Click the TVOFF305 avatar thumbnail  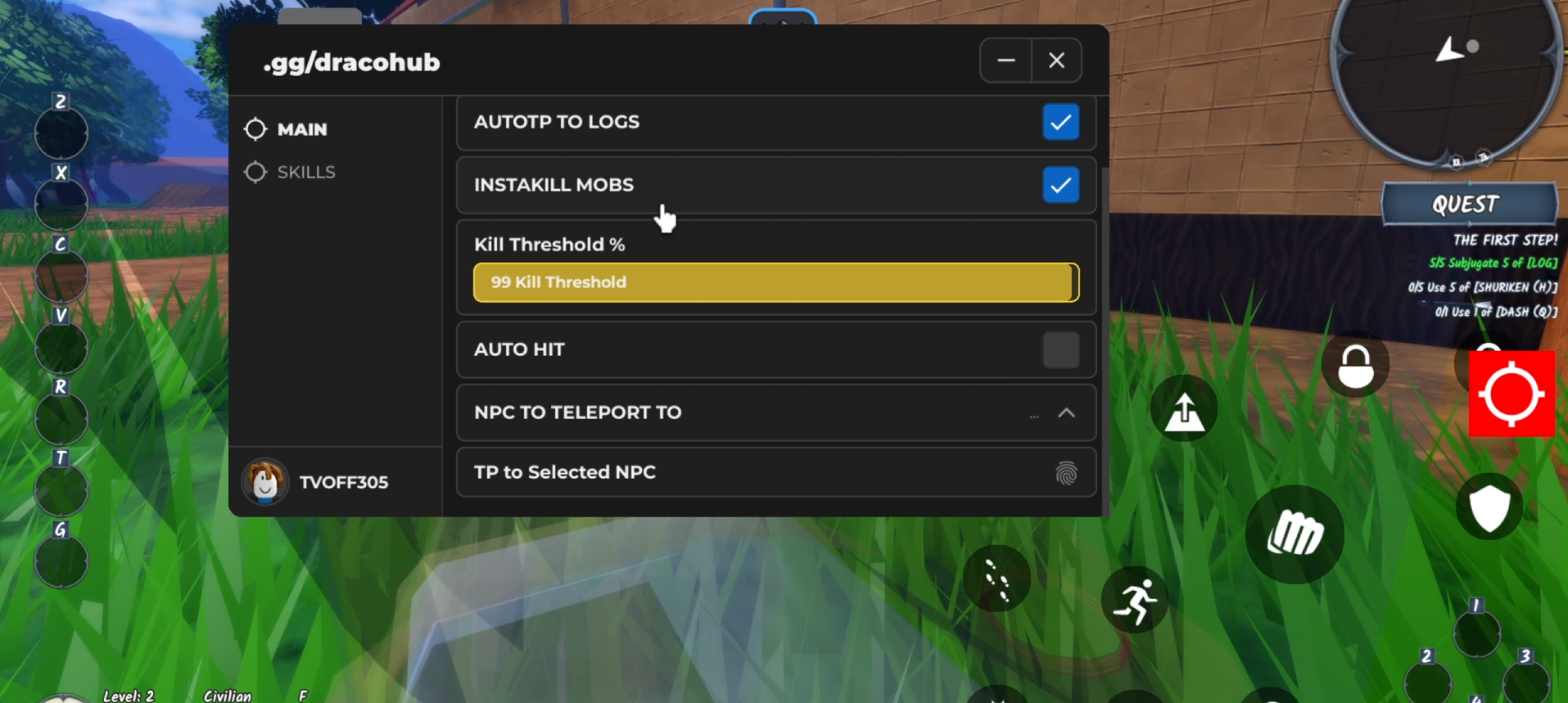tap(264, 482)
